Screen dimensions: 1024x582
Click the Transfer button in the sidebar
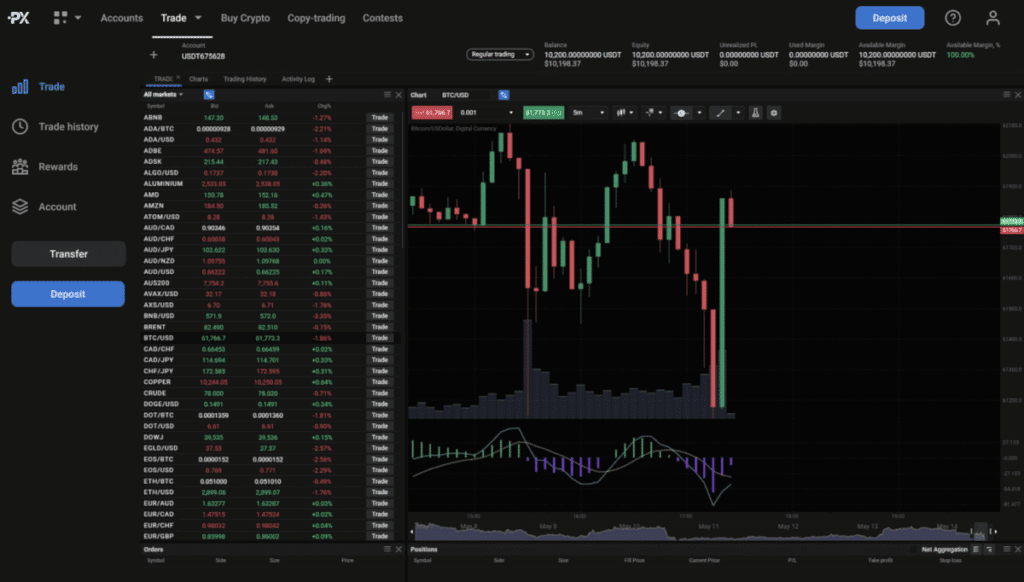coord(68,254)
